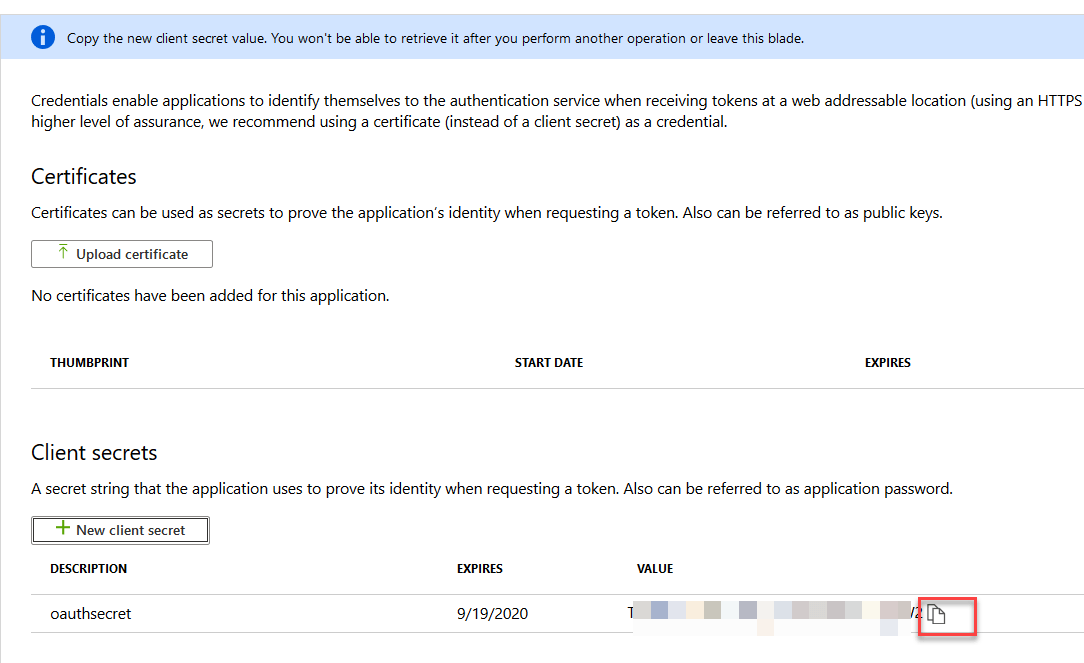Click the VALUE column header
Image resolution: width=1084 pixels, height=663 pixels.
[x=655, y=568]
